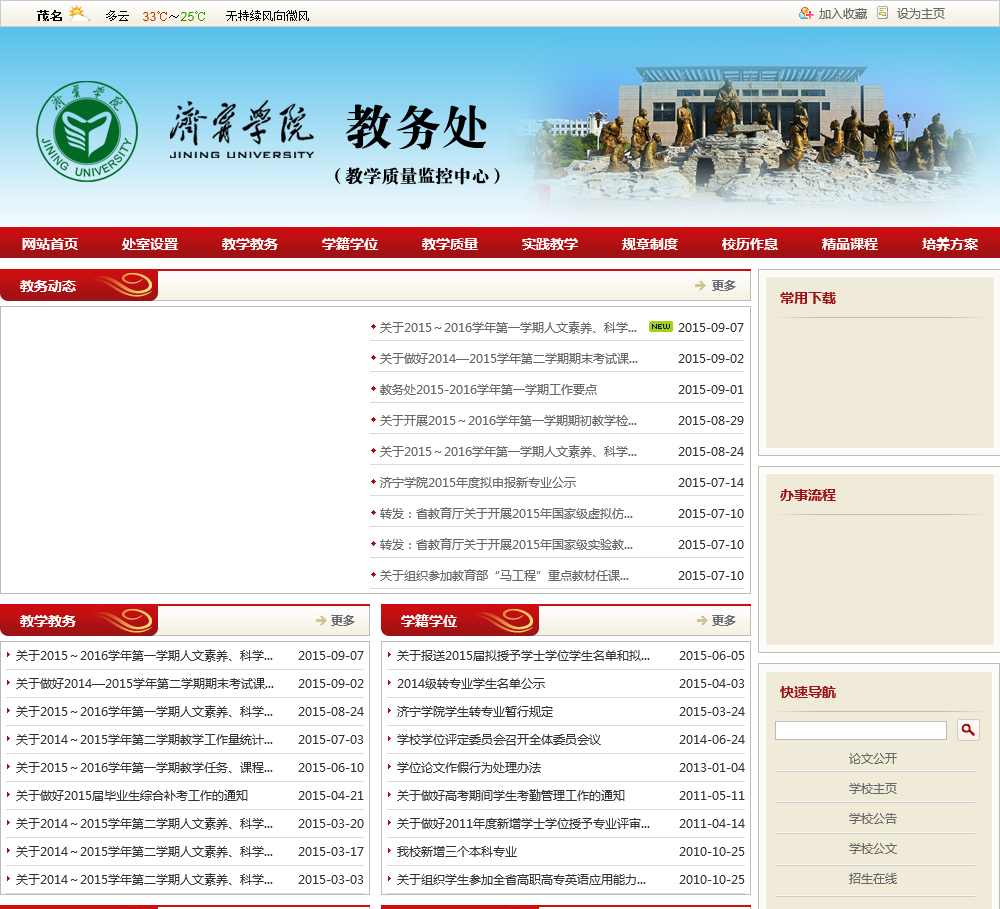Click the 办事流程 panel heading

pos(807,495)
